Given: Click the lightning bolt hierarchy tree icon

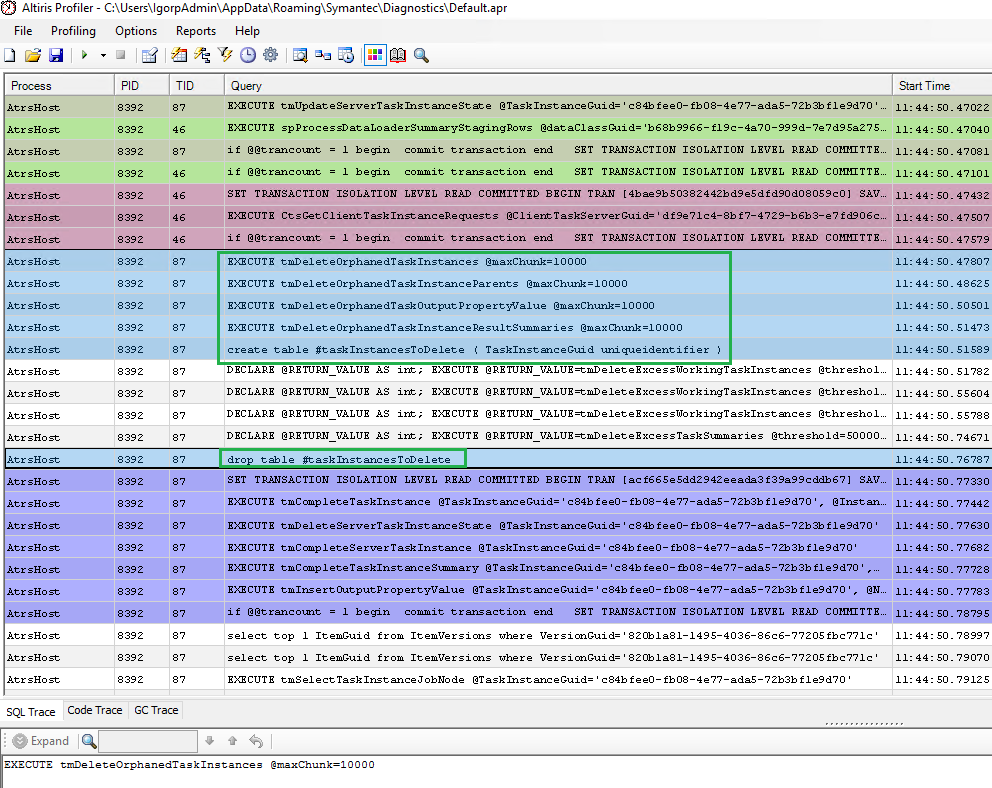Looking at the screenshot, I should click(x=202, y=56).
